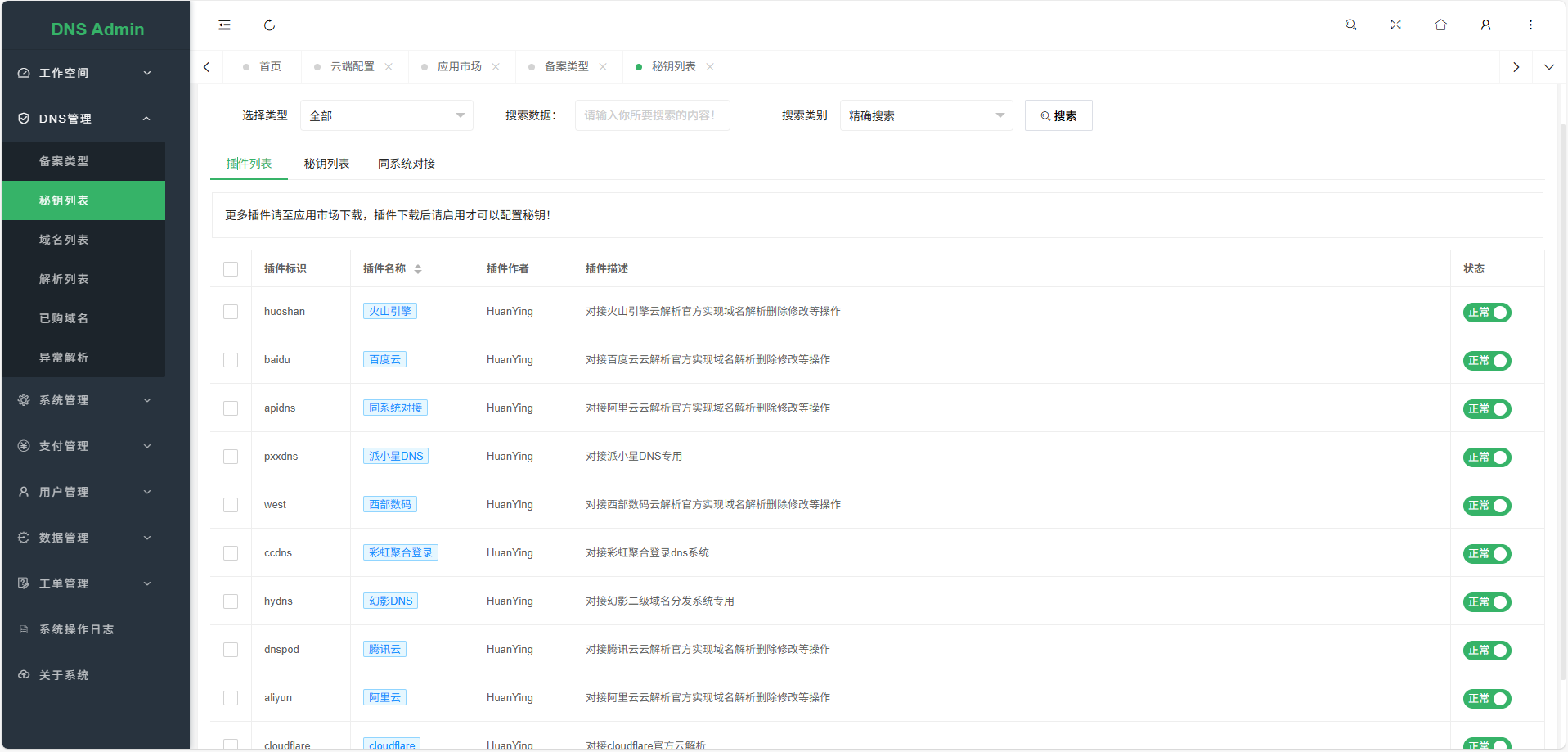The image size is (1568, 752).
Task: Collapse the sidebar with the menu fold icon
Action: (x=224, y=25)
